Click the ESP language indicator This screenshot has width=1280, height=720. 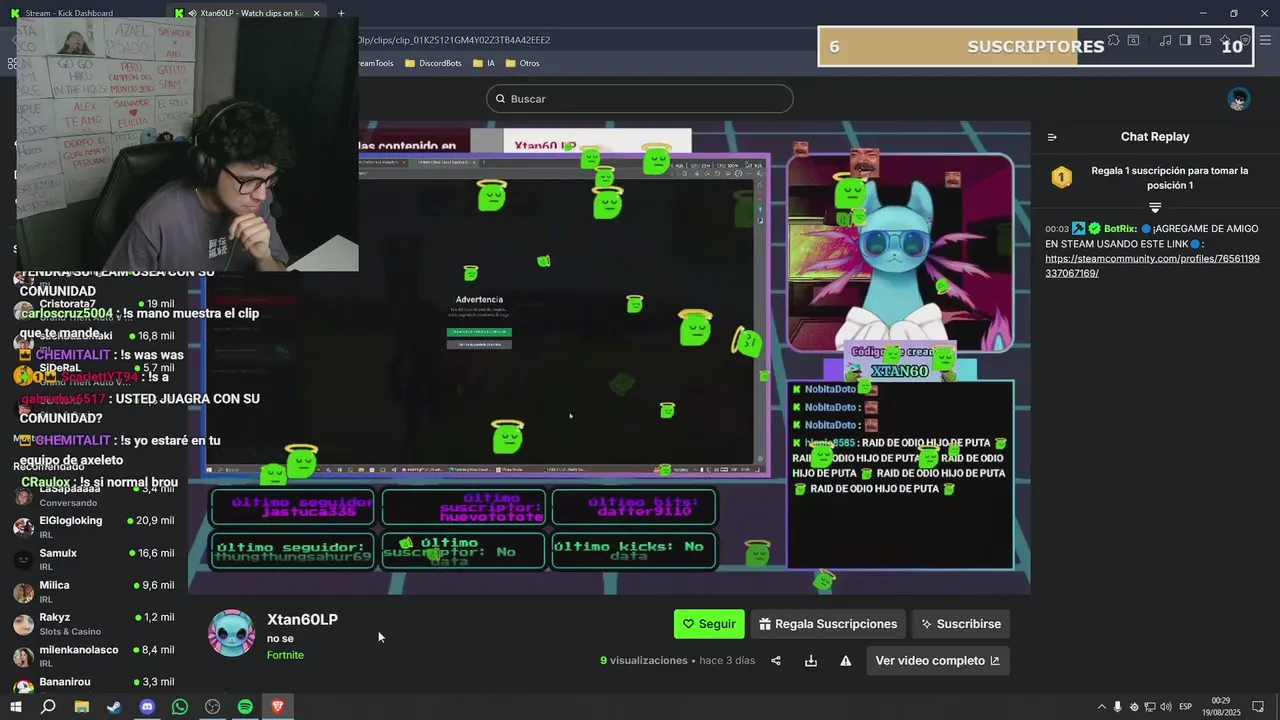1186,707
